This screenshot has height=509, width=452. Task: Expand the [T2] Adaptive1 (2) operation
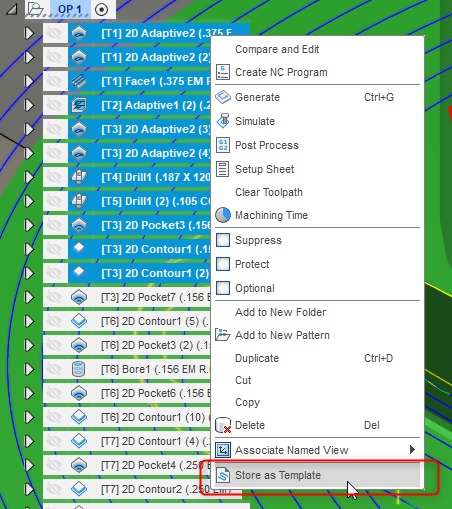pyautogui.click(x=29, y=105)
